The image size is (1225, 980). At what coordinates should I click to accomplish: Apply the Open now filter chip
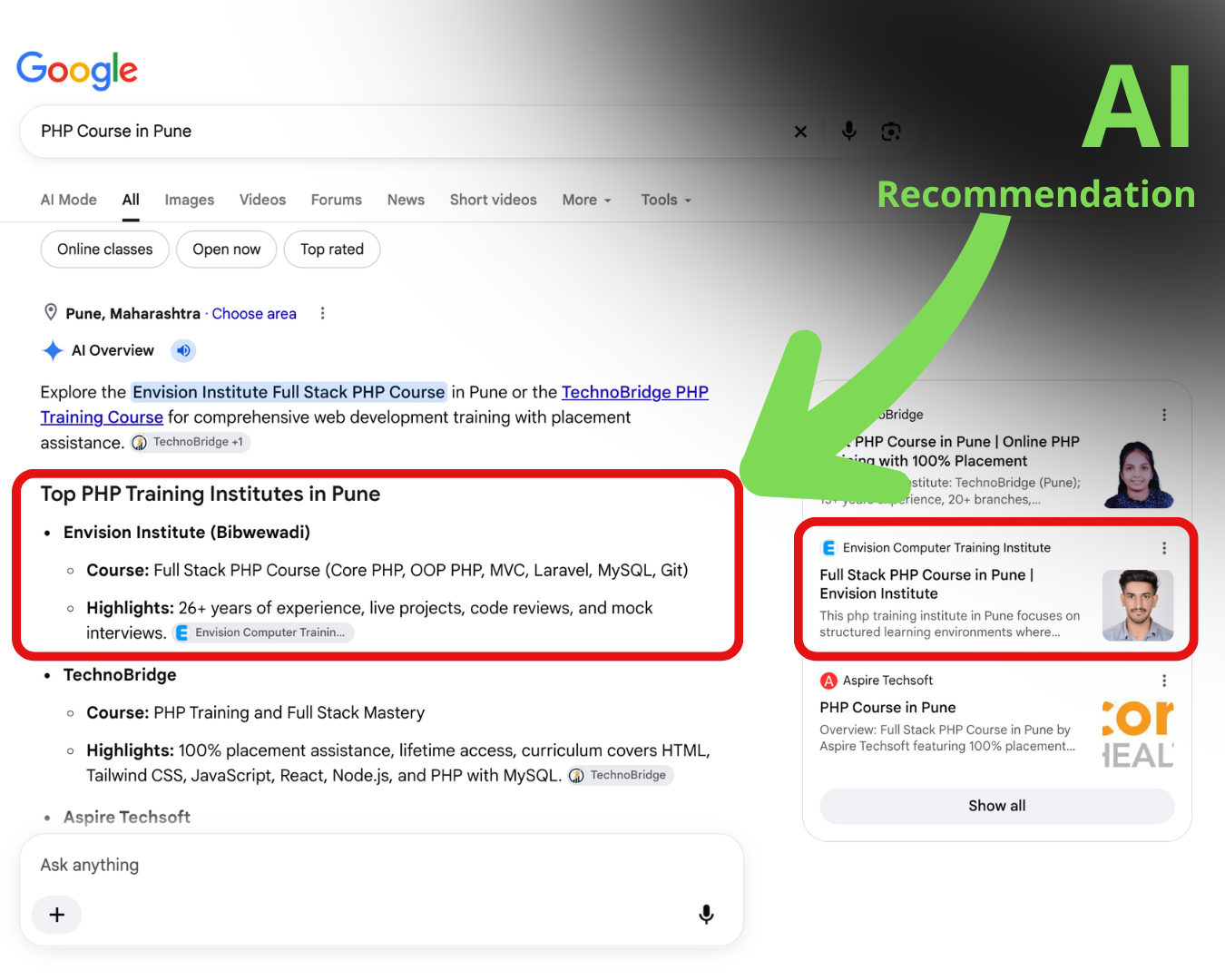click(x=227, y=250)
